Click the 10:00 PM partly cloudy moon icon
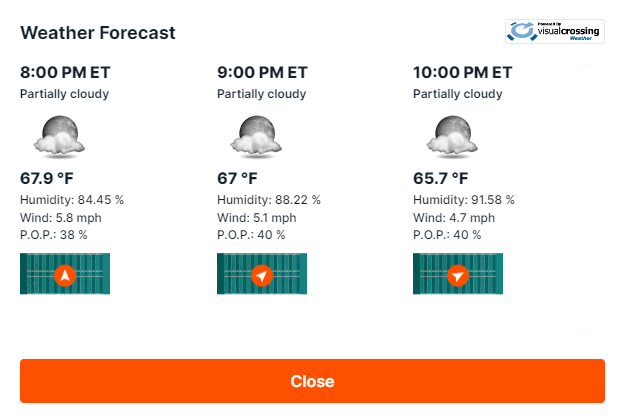625x420 pixels. coord(452,135)
